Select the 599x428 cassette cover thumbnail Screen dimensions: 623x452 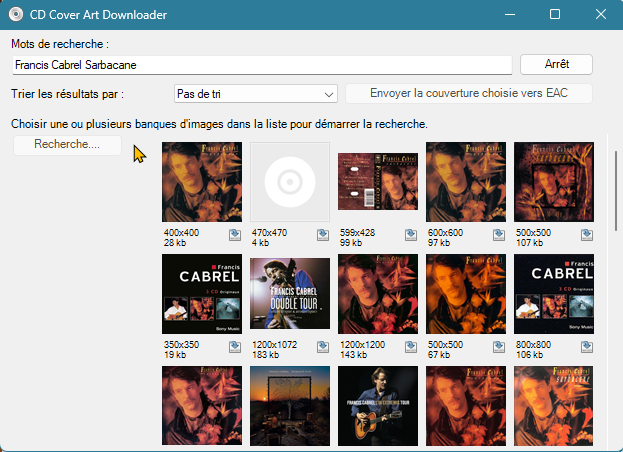378,182
